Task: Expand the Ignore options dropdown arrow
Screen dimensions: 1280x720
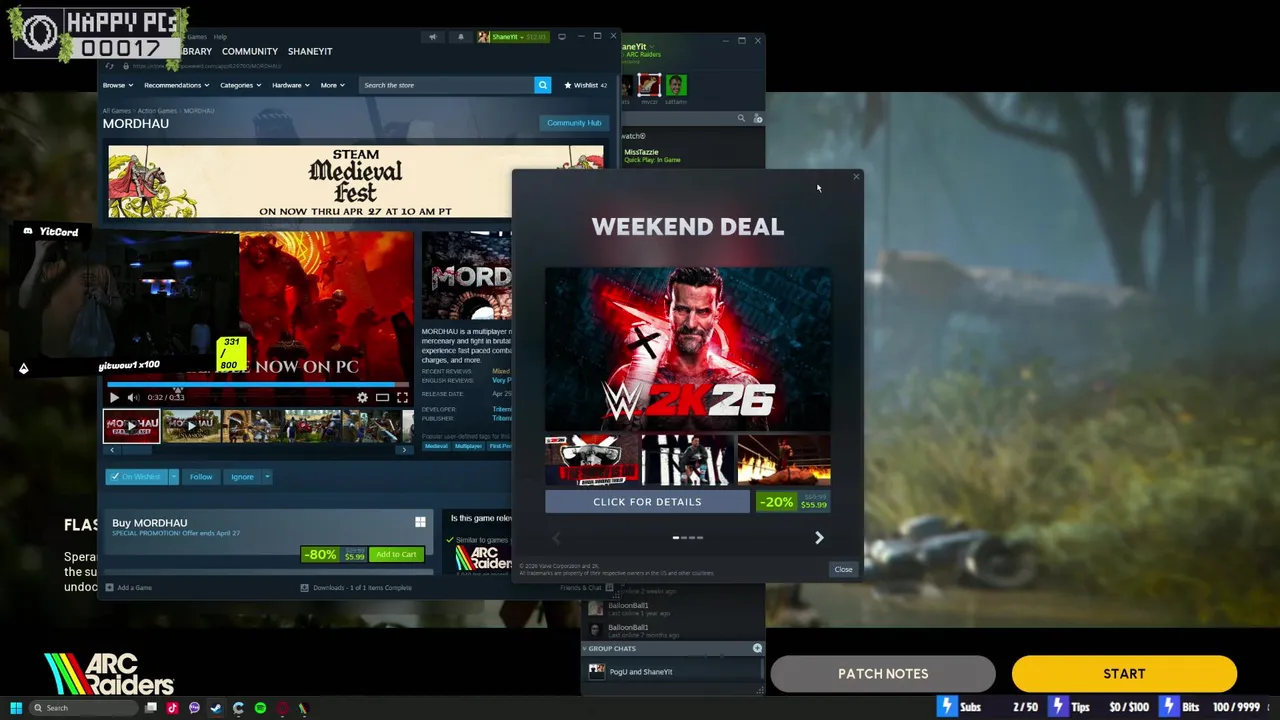Action: [267, 477]
